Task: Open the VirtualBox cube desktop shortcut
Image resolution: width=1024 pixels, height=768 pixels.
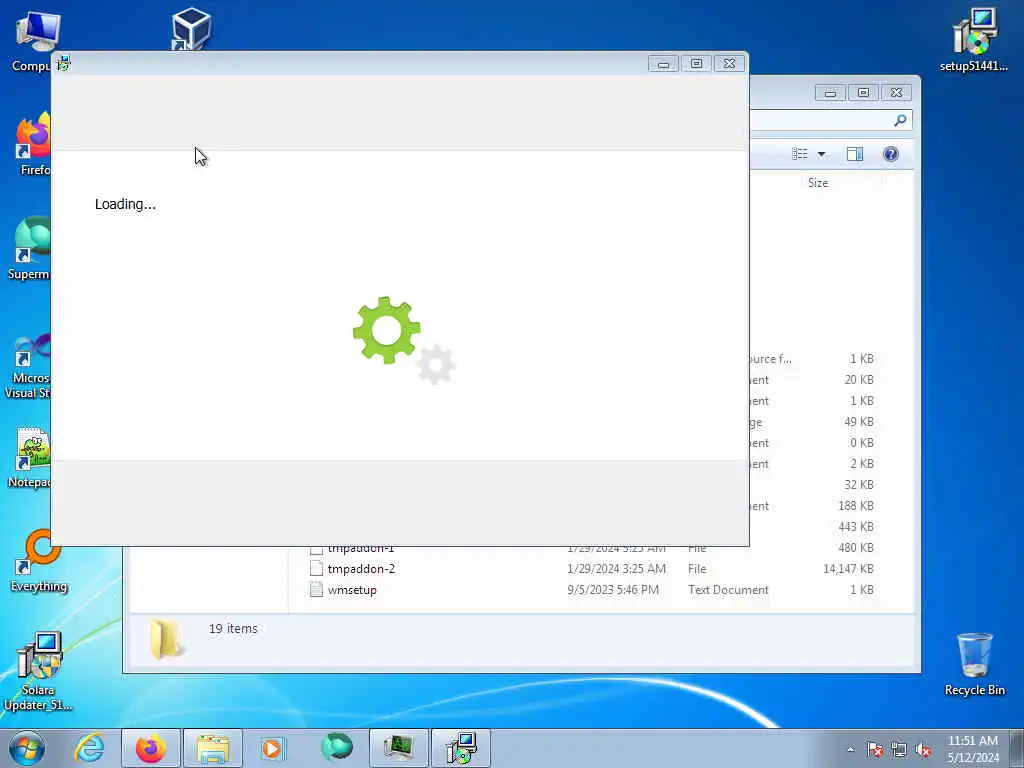Action: coord(191,29)
